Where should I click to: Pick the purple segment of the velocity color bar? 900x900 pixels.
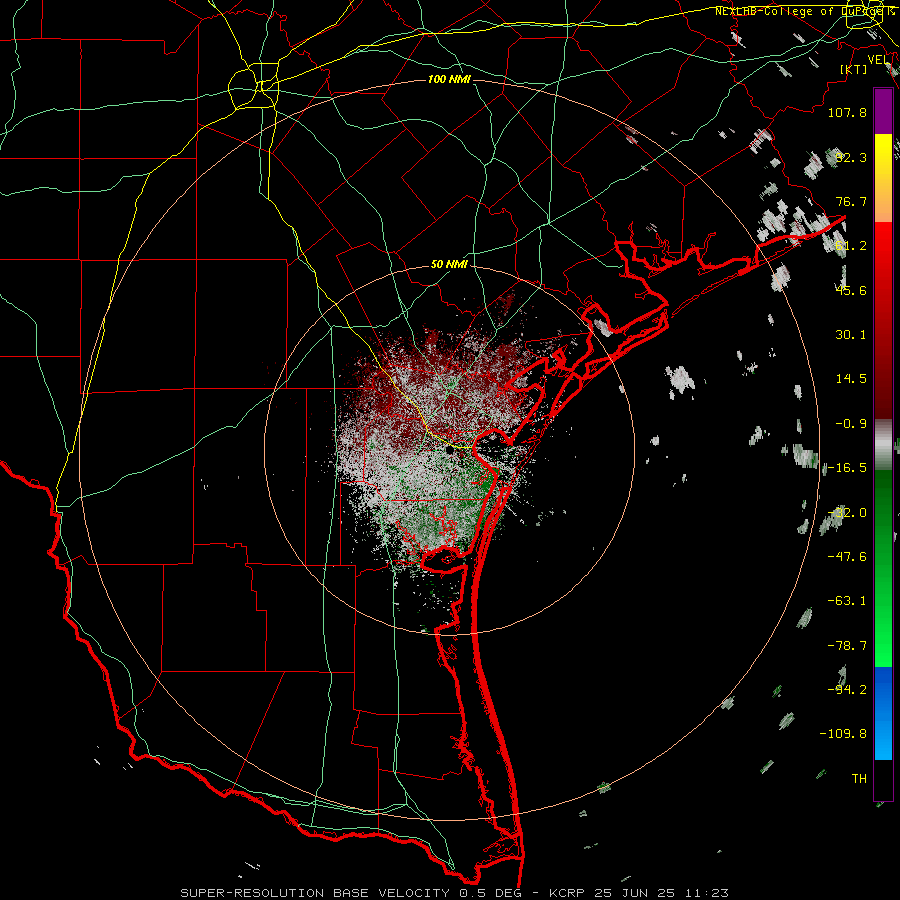point(883,111)
